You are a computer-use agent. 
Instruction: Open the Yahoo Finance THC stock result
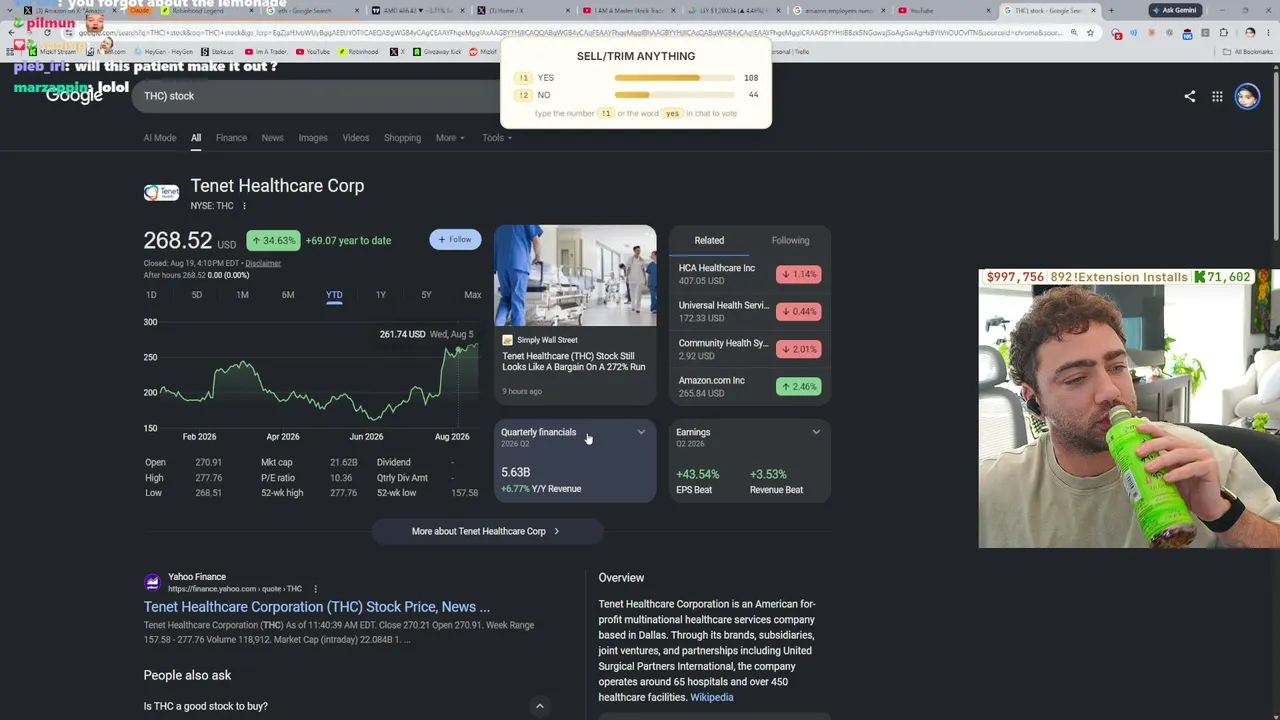[316, 607]
